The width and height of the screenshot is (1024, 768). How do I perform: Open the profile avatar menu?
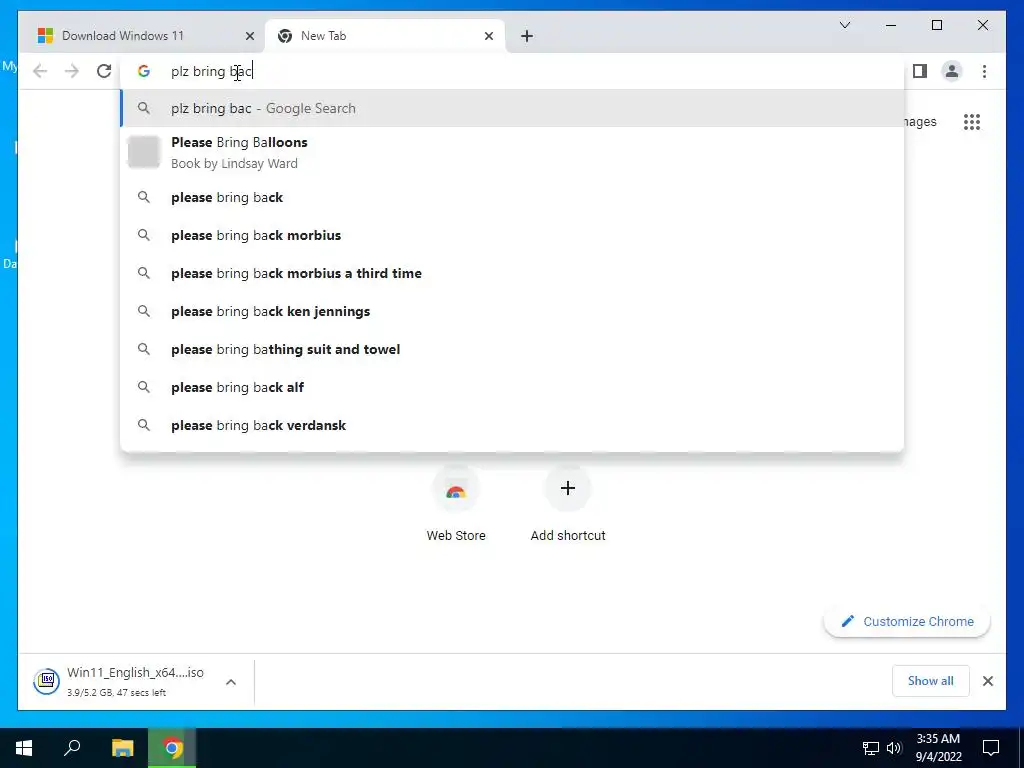(952, 71)
